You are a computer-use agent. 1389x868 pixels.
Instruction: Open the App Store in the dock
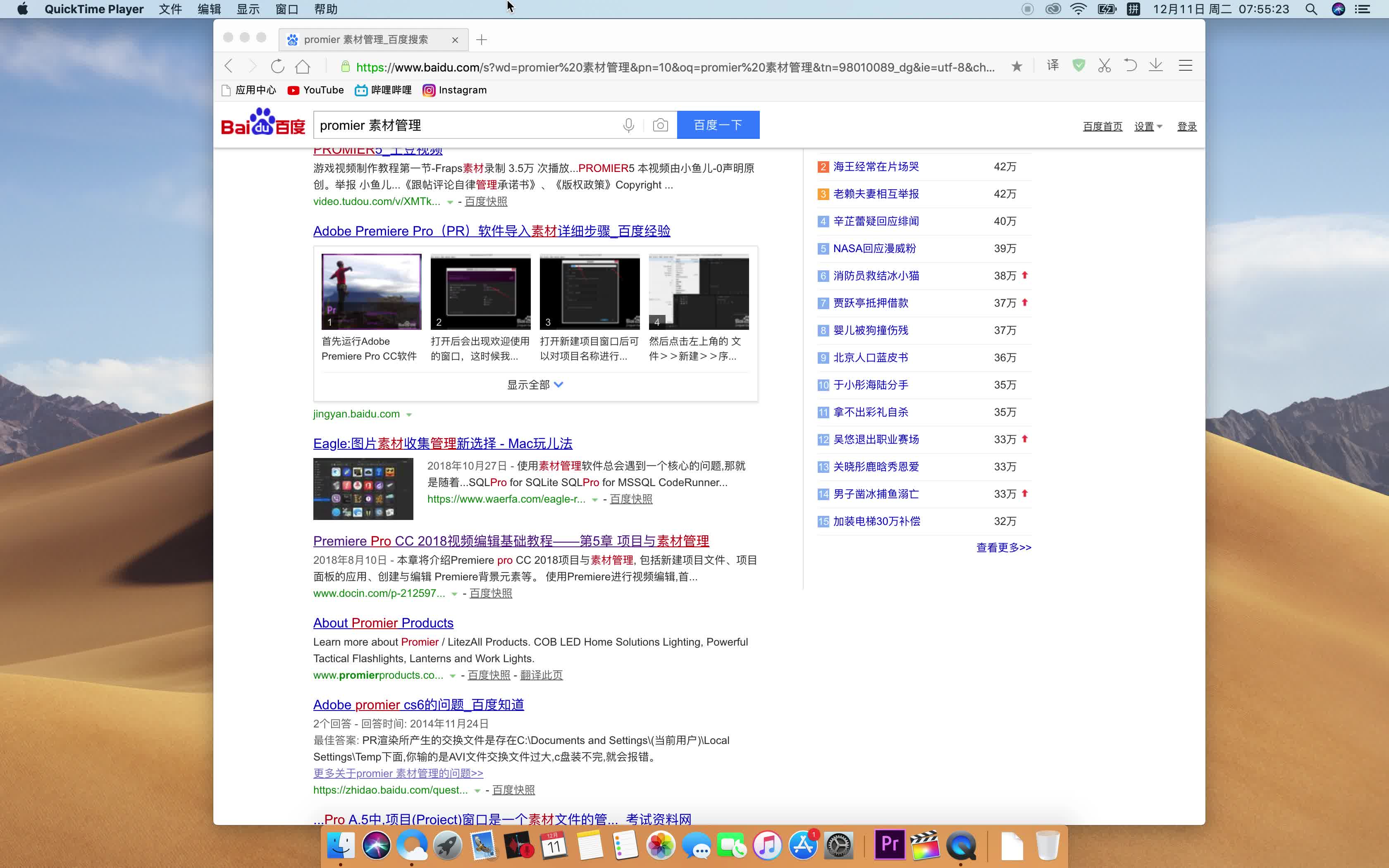[x=803, y=845]
